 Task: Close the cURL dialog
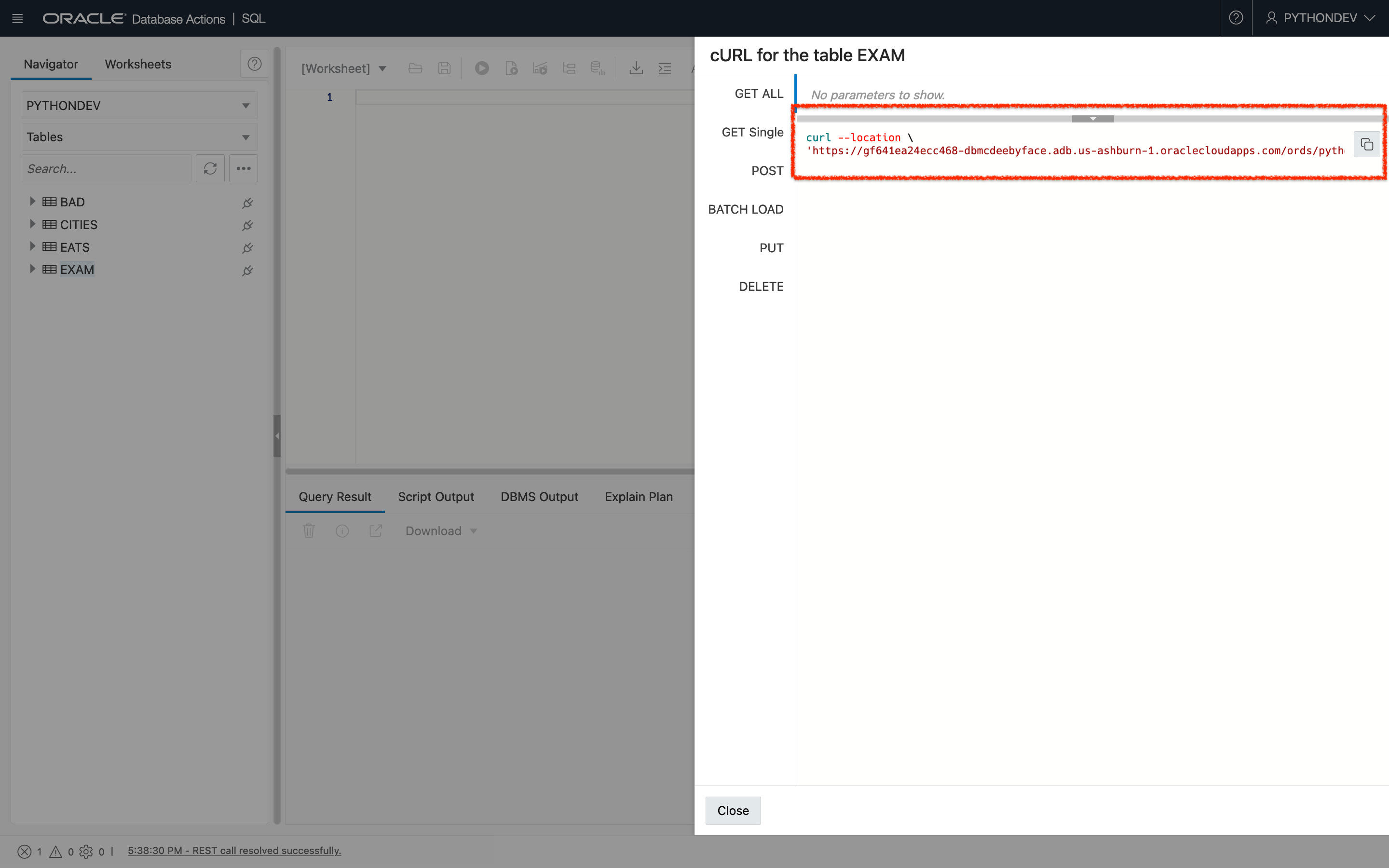[x=733, y=810]
